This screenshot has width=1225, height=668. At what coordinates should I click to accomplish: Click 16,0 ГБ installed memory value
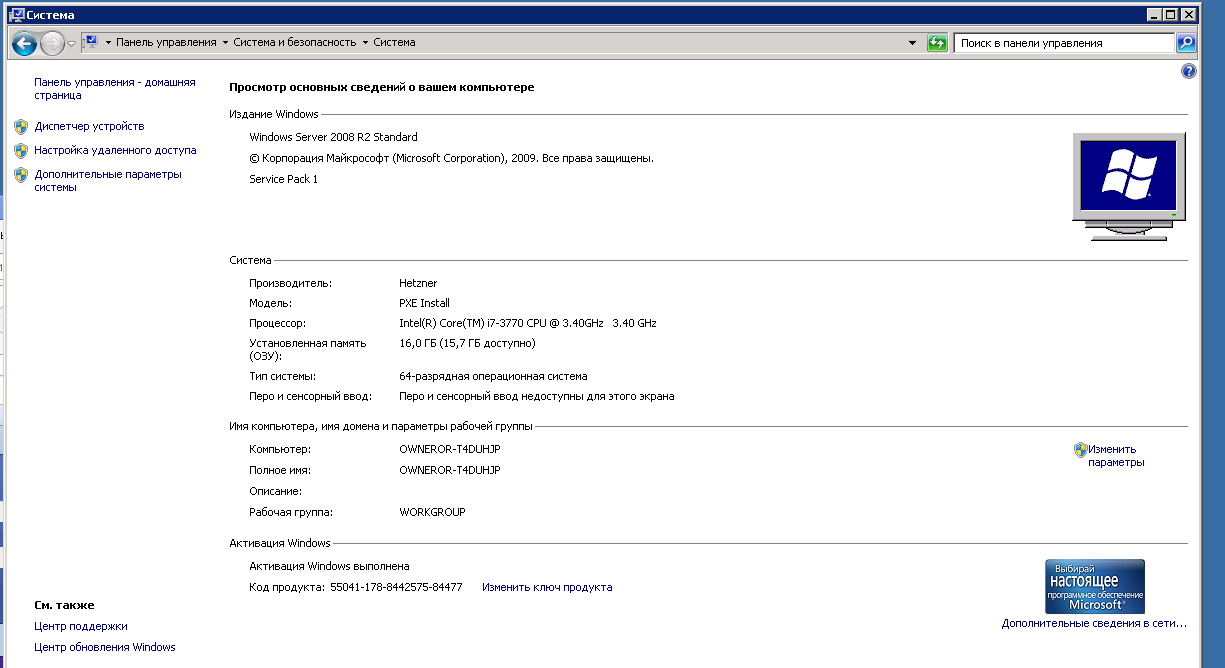click(x=467, y=343)
